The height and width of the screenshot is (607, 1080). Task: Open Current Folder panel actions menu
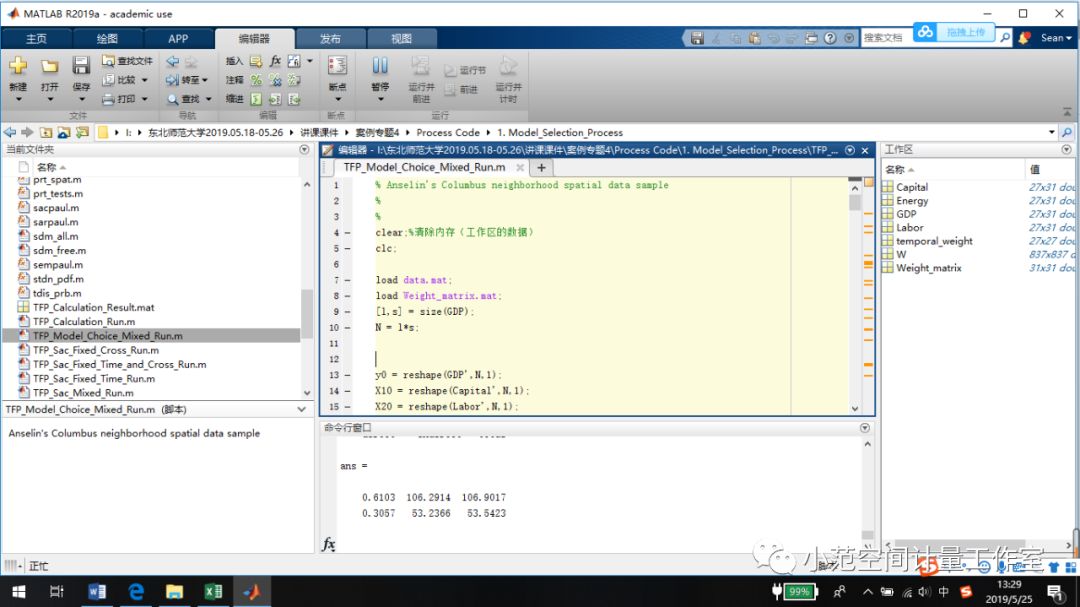(x=304, y=150)
